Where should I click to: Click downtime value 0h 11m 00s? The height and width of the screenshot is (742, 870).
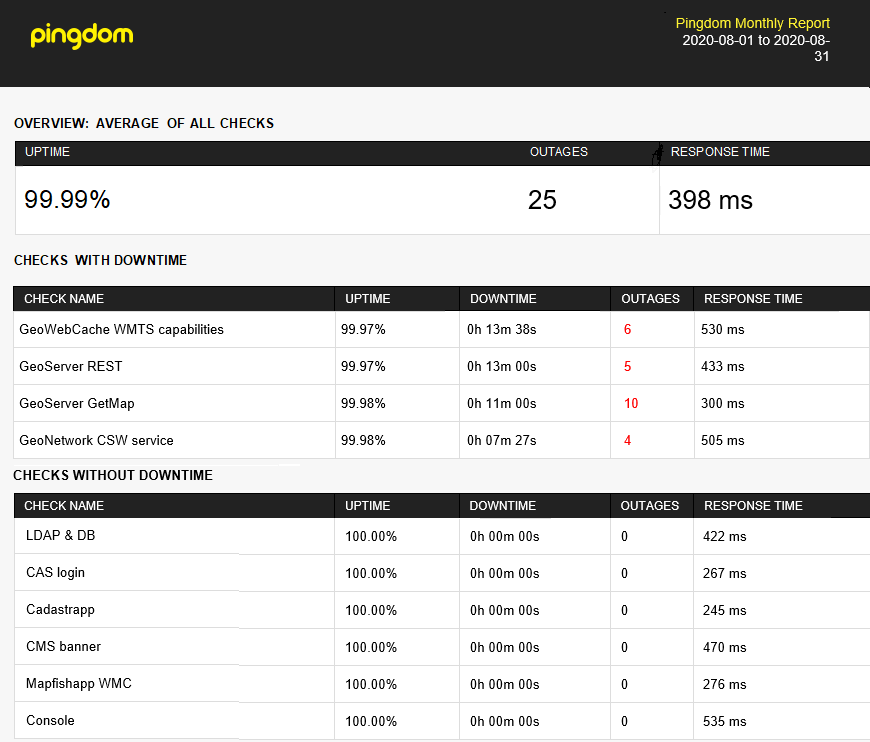502,403
